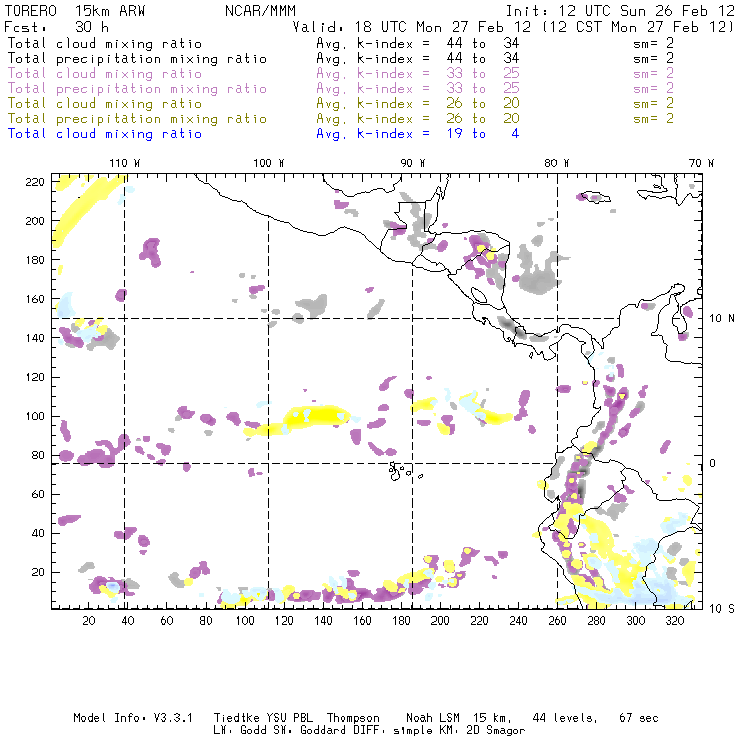Select the blue "Total cloud mixing ratio" legend entry
Screen dimensions: 740x740
104,134
